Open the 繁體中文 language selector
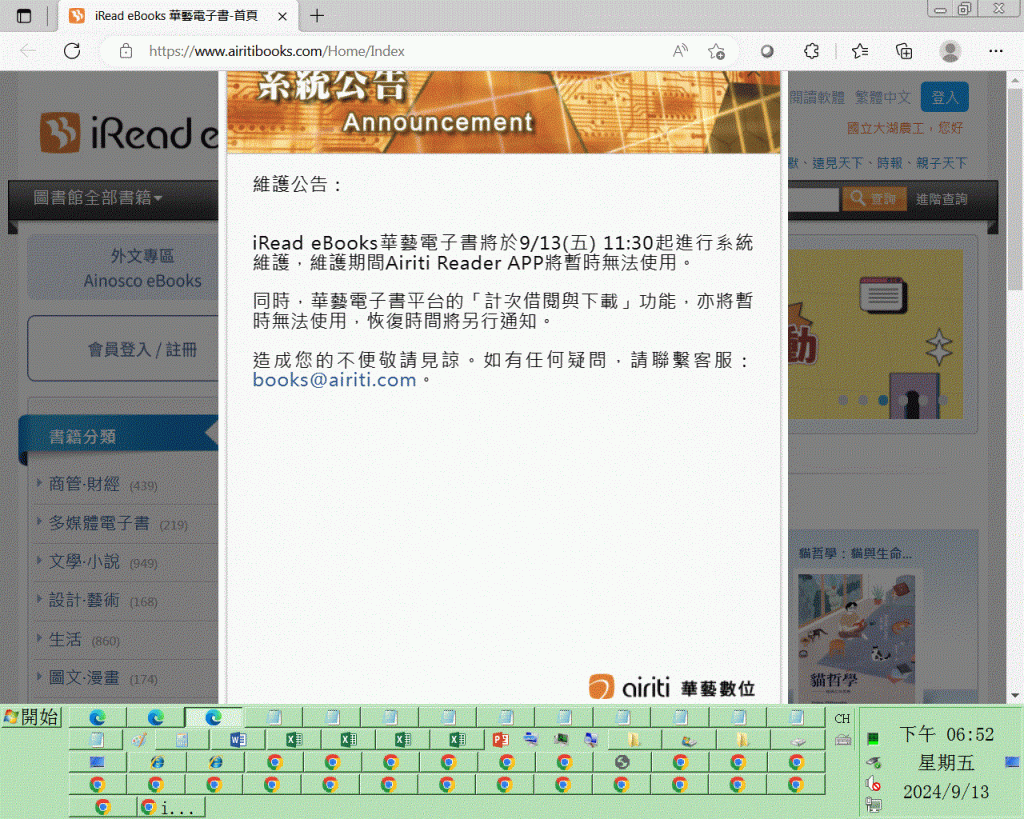1024x819 pixels. click(x=882, y=97)
